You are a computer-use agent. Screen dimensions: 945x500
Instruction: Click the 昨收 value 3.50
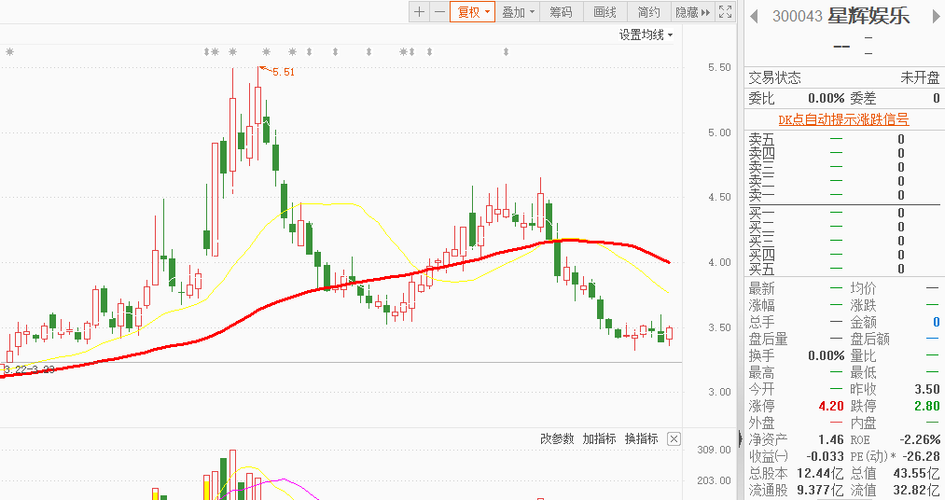[927, 389]
